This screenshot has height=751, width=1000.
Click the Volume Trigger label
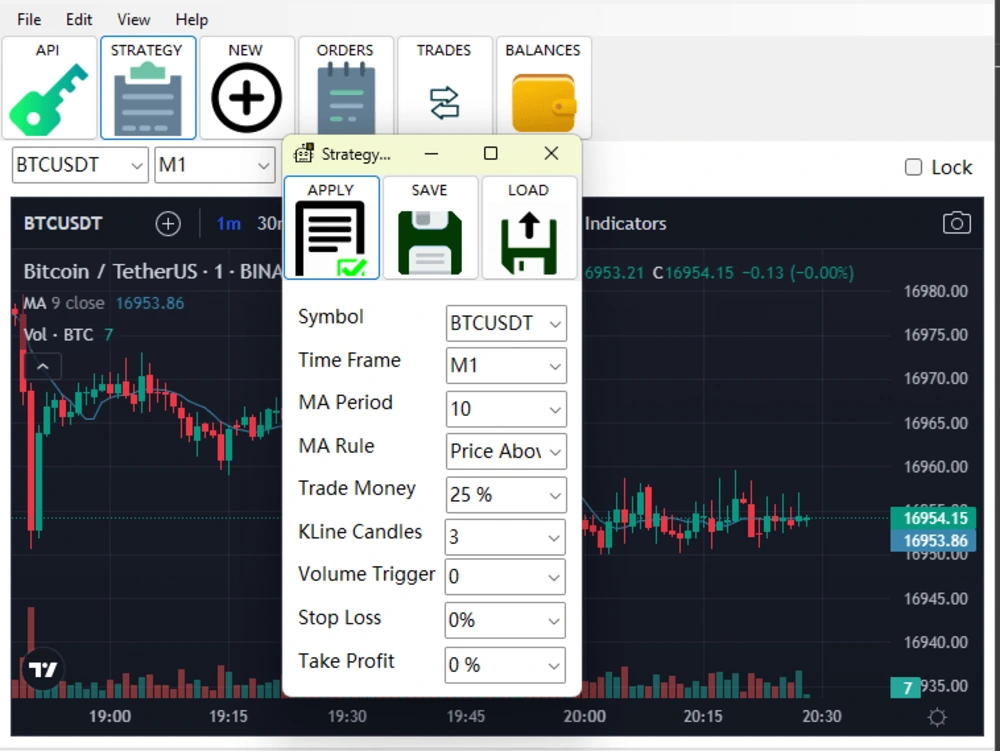click(367, 574)
